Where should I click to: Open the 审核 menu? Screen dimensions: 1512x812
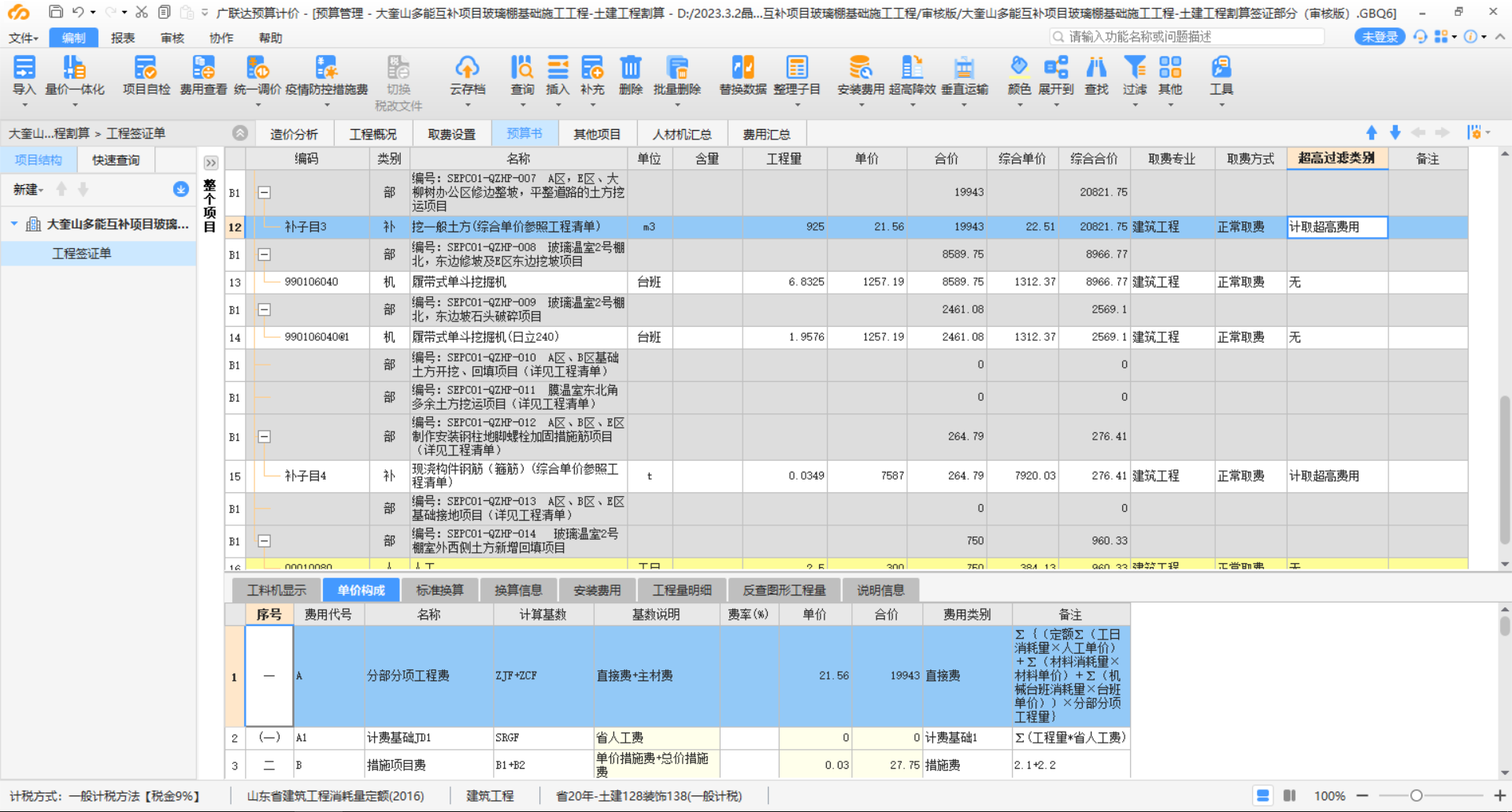coord(172,38)
